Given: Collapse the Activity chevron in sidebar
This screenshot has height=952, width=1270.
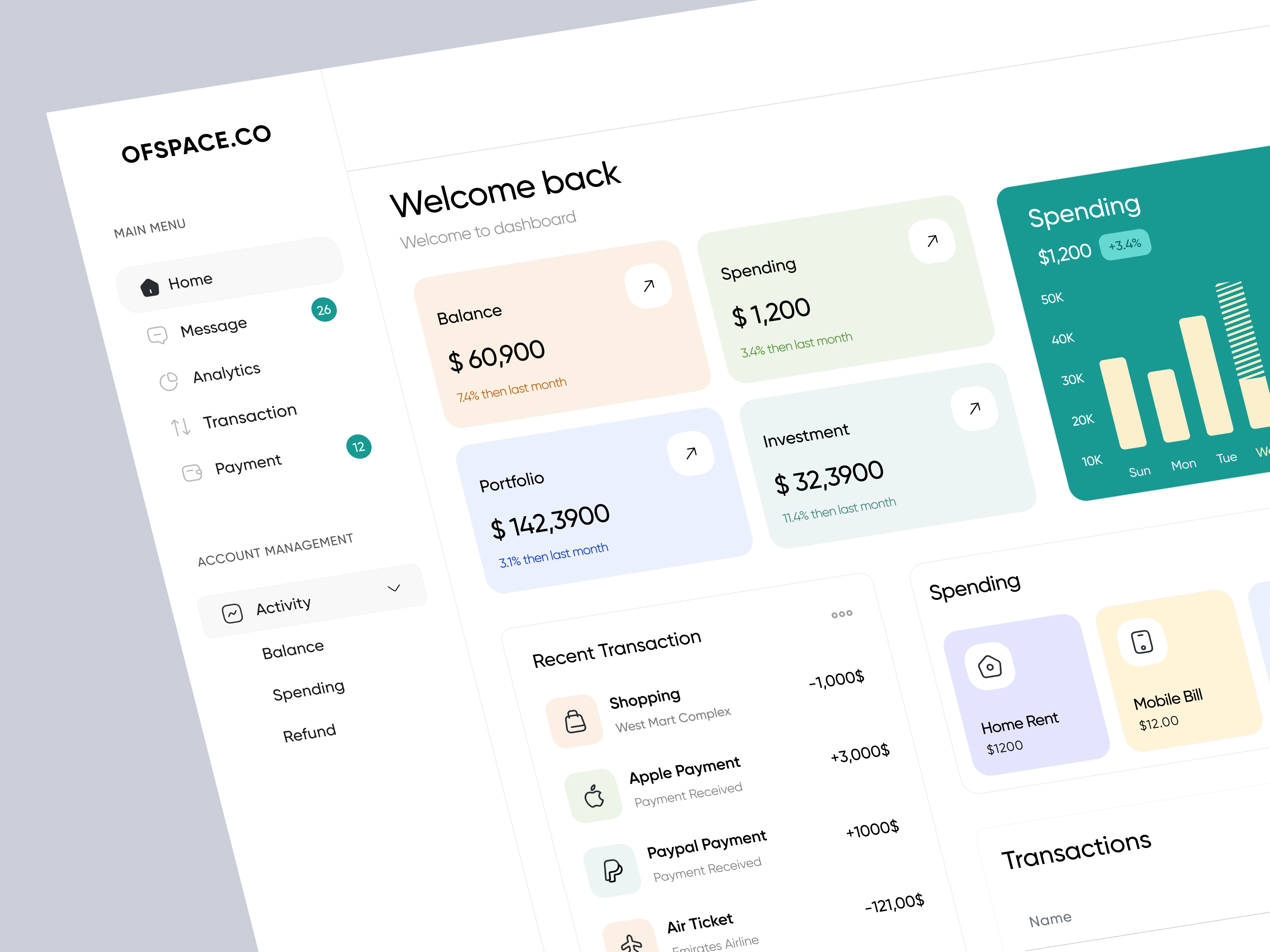Looking at the screenshot, I should click(394, 588).
